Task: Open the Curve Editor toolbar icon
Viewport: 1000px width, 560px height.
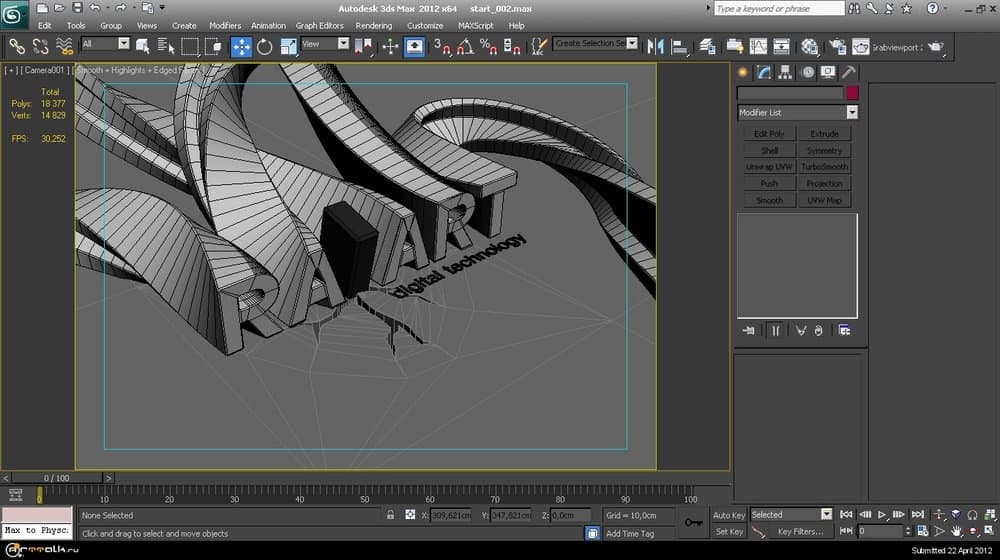Action: click(x=757, y=46)
